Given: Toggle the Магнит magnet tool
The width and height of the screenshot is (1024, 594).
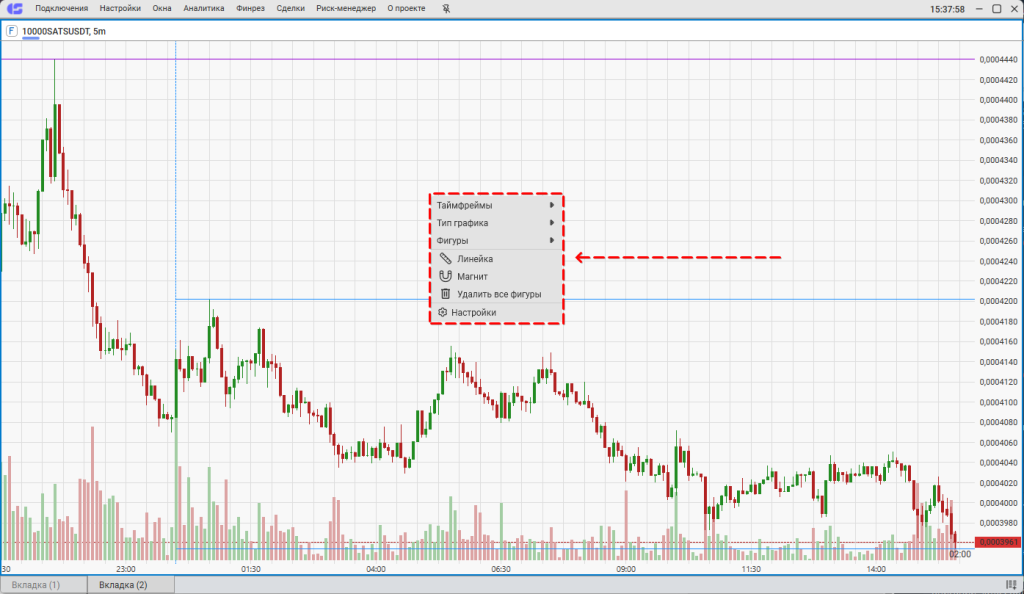Looking at the screenshot, I should coord(497,276).
